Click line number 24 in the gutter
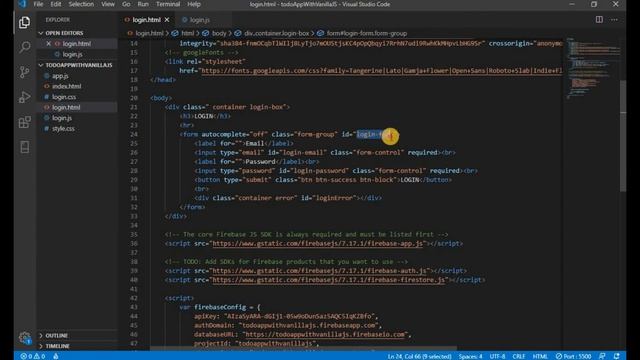The width and height of the screenshot is (640, 360). (x=134, y=134)
